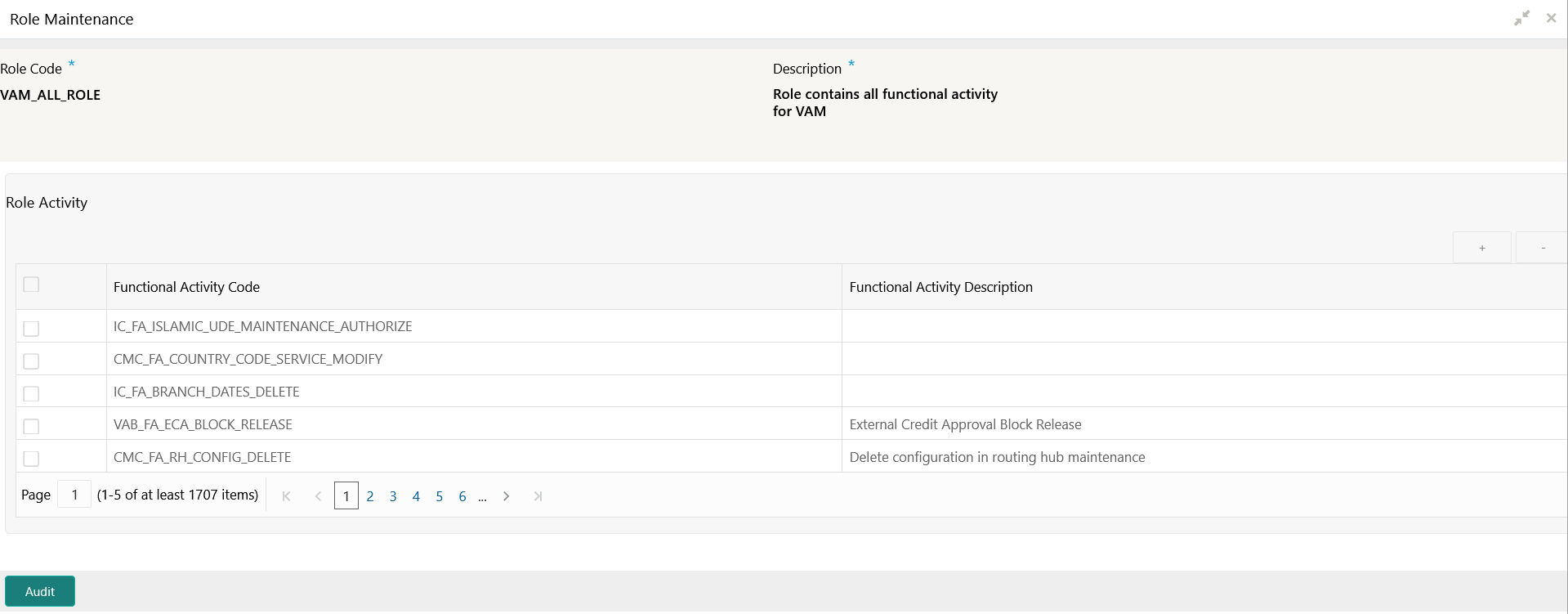Screen dimensions: 1568x614
Task: Add a role activity row with plus
Action: tap(1482, 248)
